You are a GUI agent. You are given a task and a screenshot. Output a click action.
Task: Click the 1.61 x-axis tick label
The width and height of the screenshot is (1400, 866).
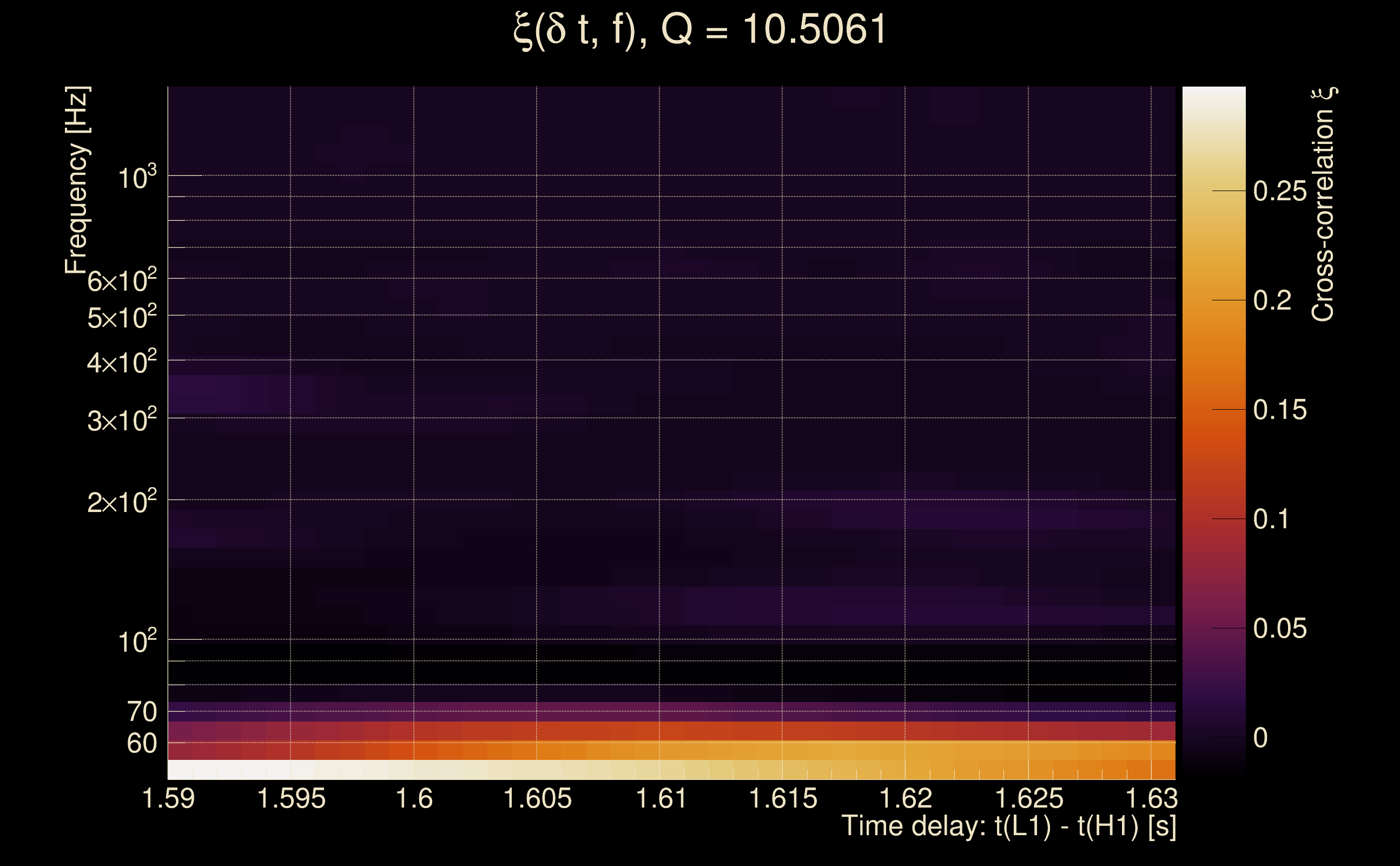click(660, 799)
